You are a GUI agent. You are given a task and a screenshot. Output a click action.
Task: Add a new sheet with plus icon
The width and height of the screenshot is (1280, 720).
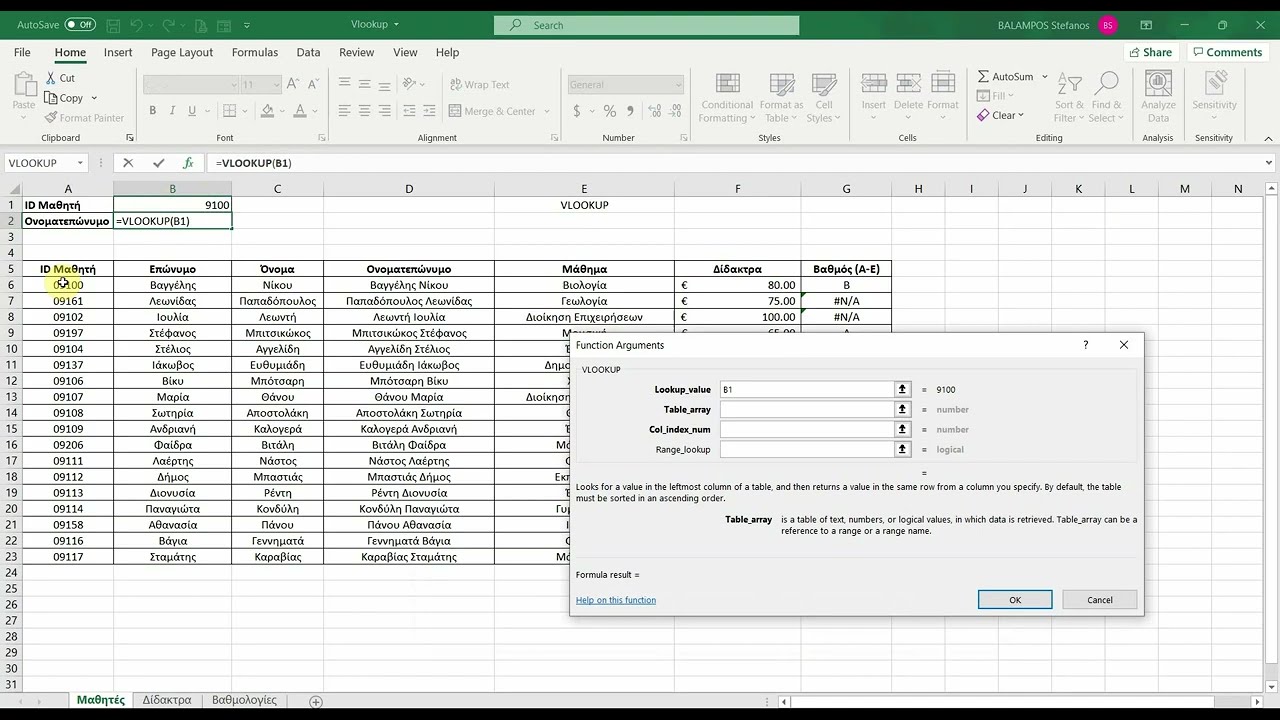click(316, 701)
